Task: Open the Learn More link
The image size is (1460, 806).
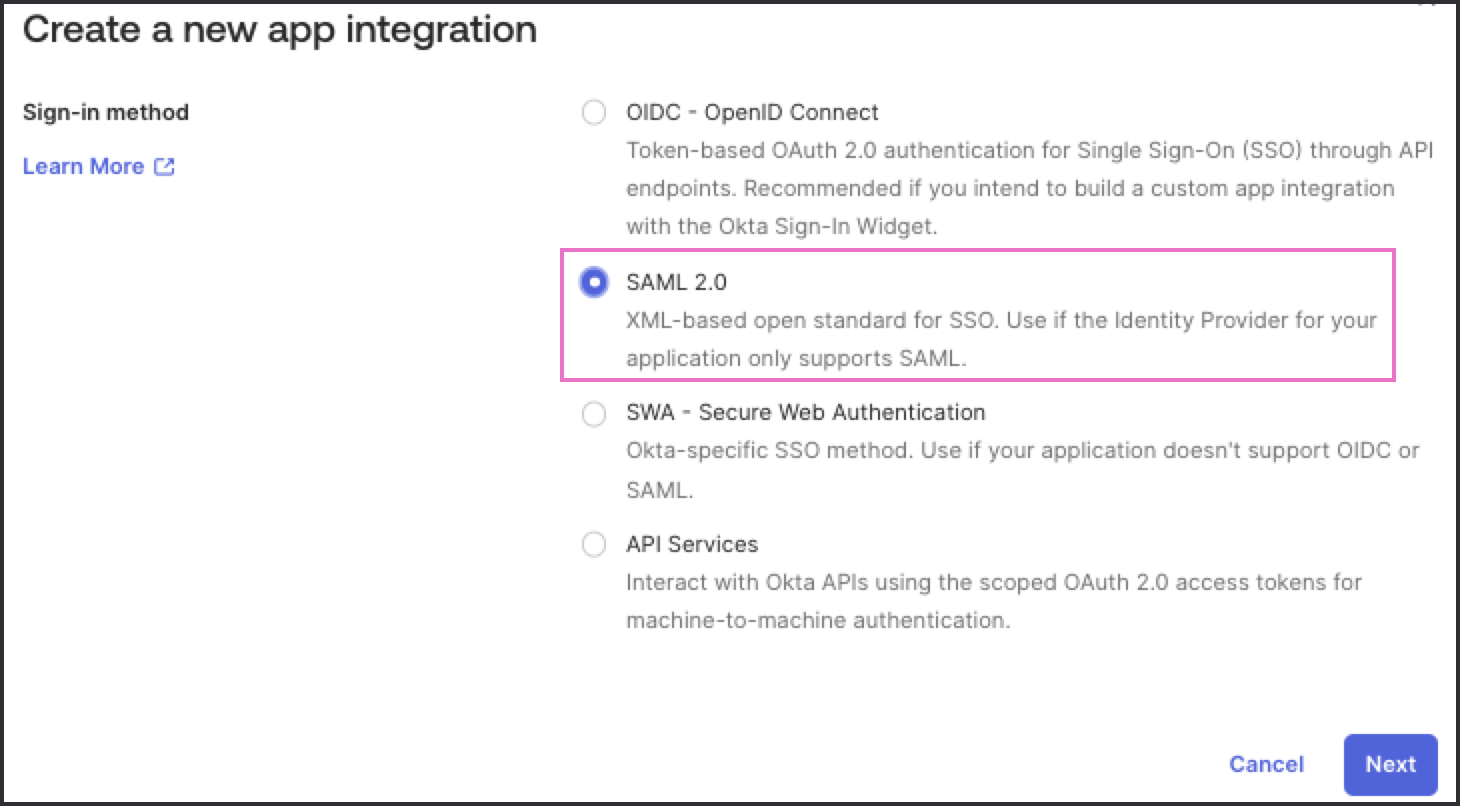Action: (x=83, y=166)
